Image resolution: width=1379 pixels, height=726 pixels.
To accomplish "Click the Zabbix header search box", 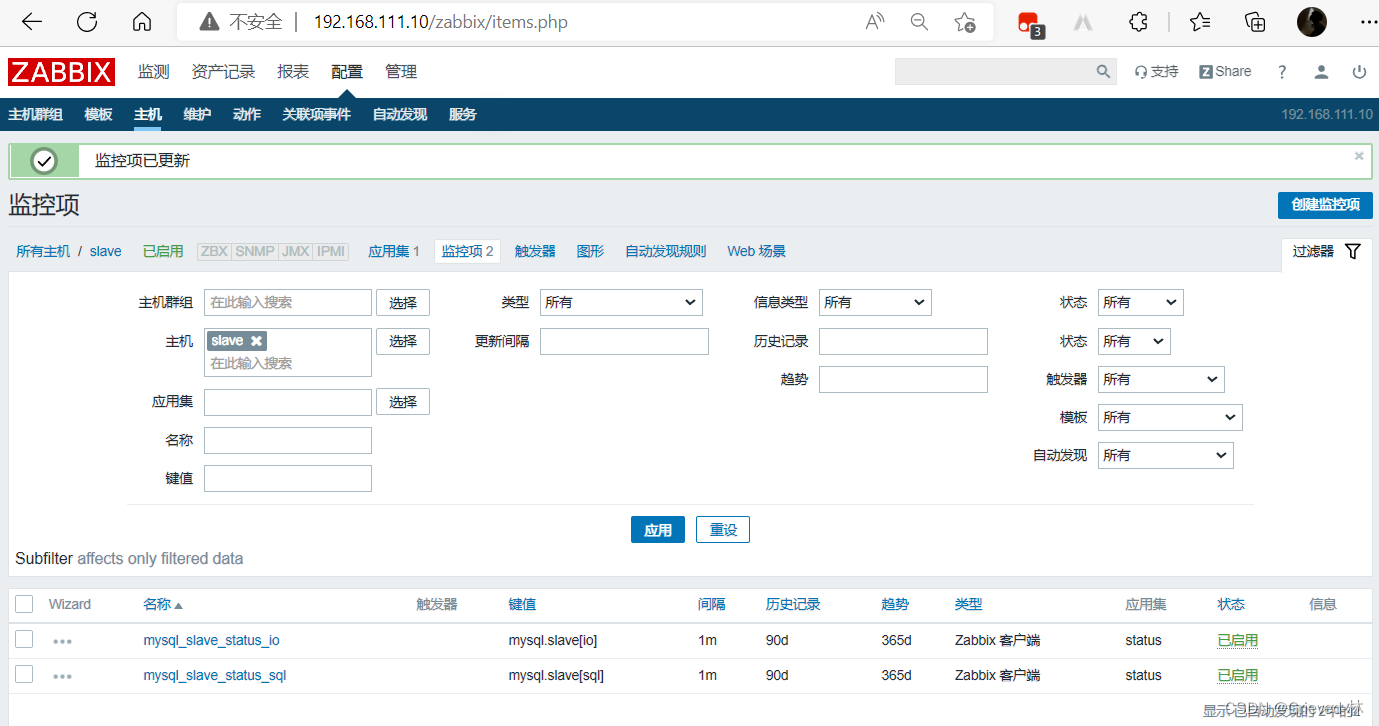I will [x=1005, y=72].
